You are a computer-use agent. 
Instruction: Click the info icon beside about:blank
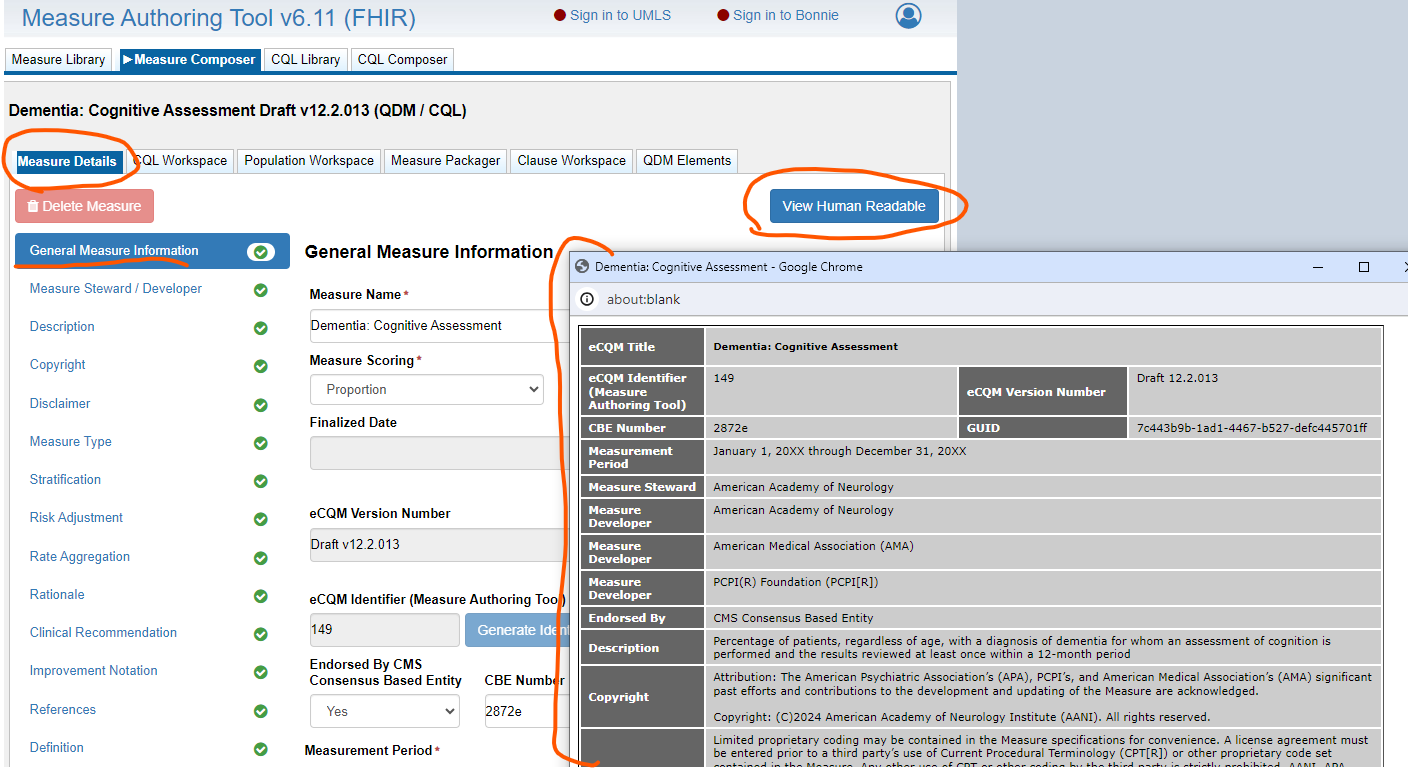coord(587,299)
